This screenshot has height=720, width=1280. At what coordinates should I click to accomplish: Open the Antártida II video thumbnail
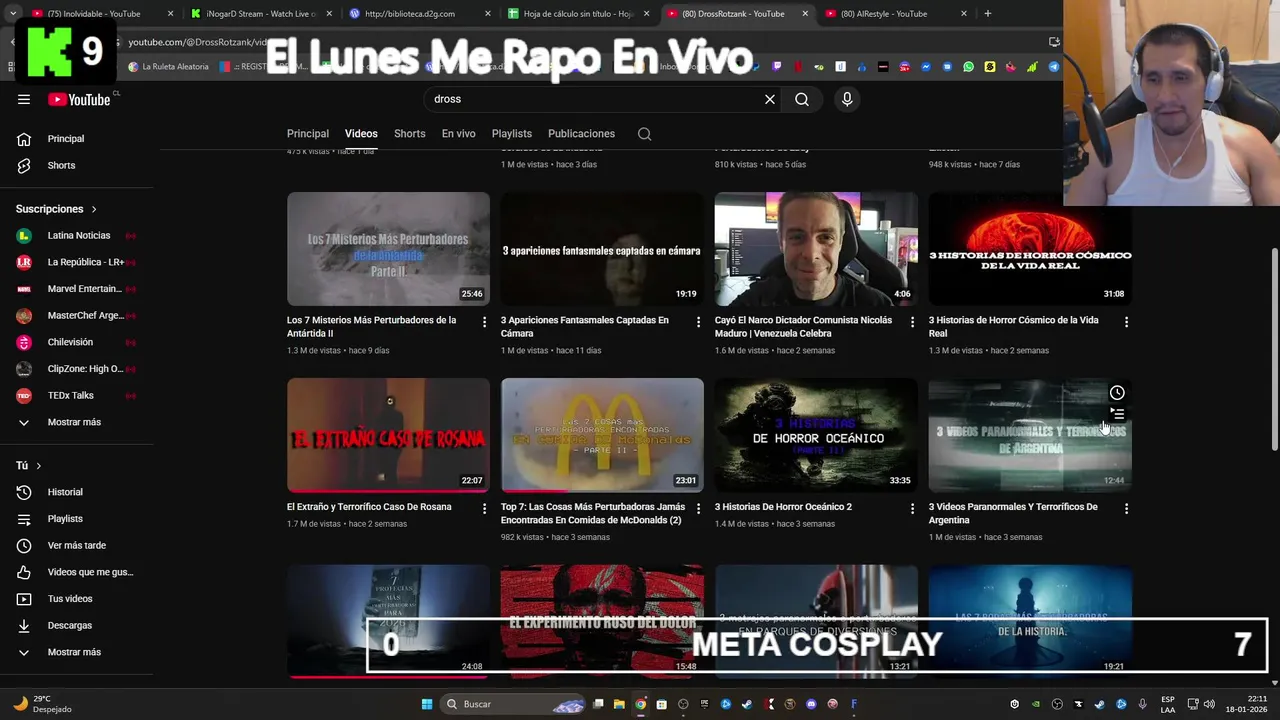point(388,249)
